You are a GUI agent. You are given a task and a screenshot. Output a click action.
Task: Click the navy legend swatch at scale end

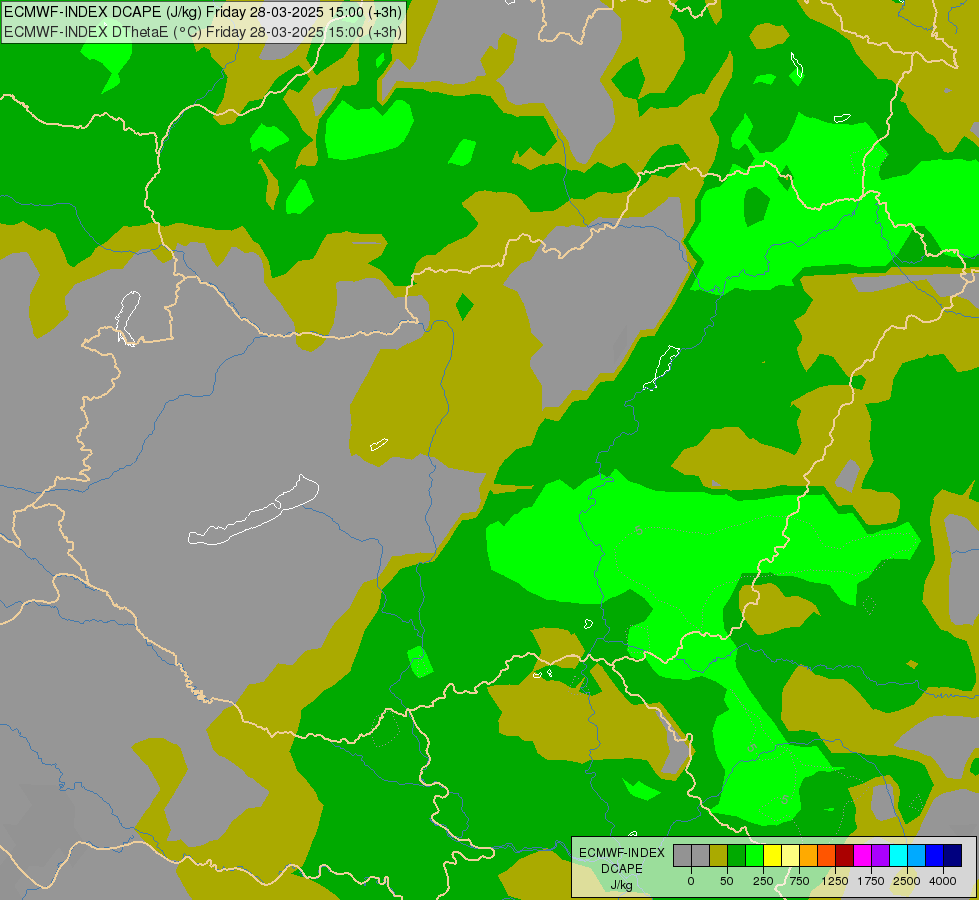(953, 855)
